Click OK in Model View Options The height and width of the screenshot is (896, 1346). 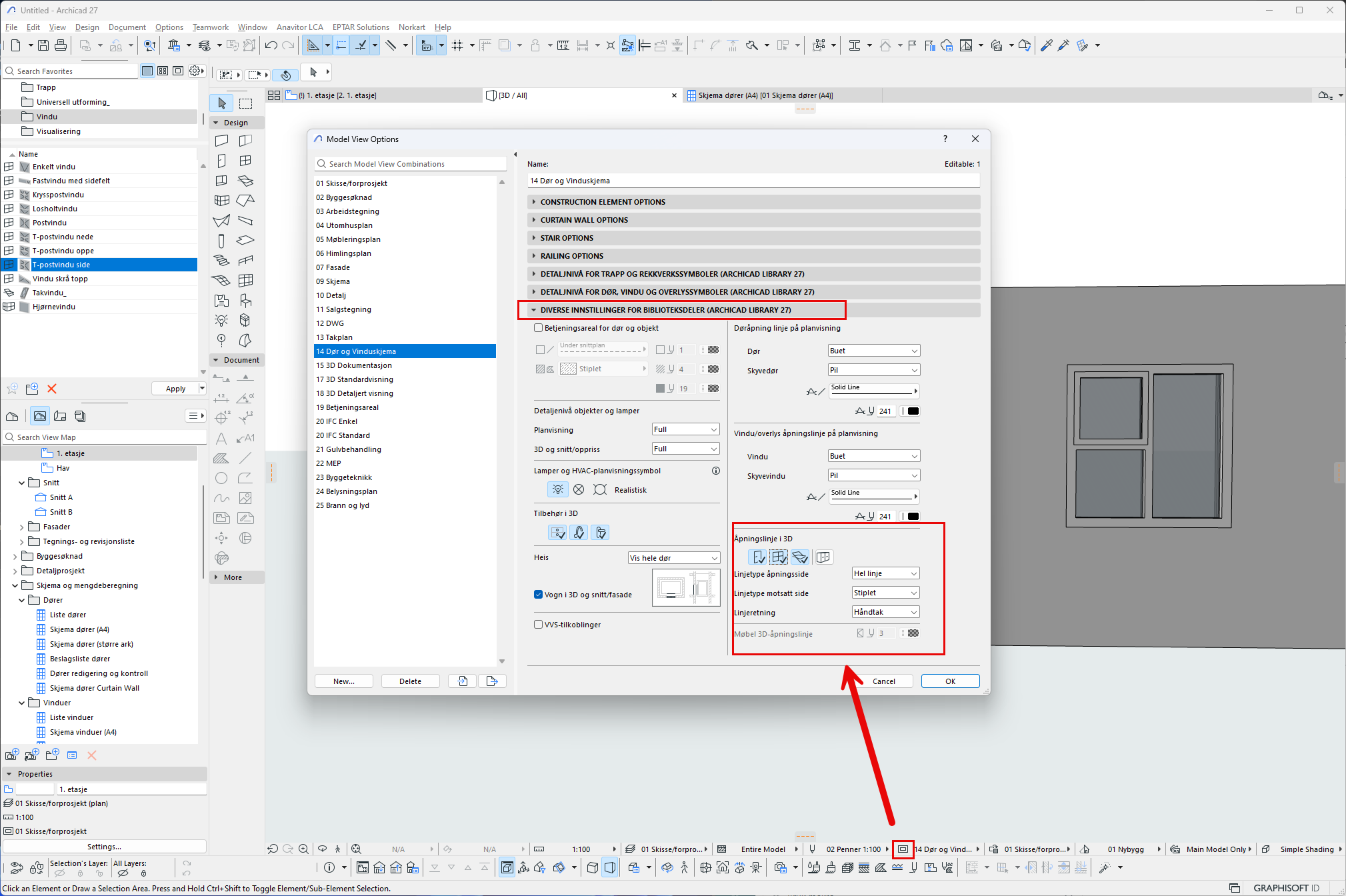point(950,681)
